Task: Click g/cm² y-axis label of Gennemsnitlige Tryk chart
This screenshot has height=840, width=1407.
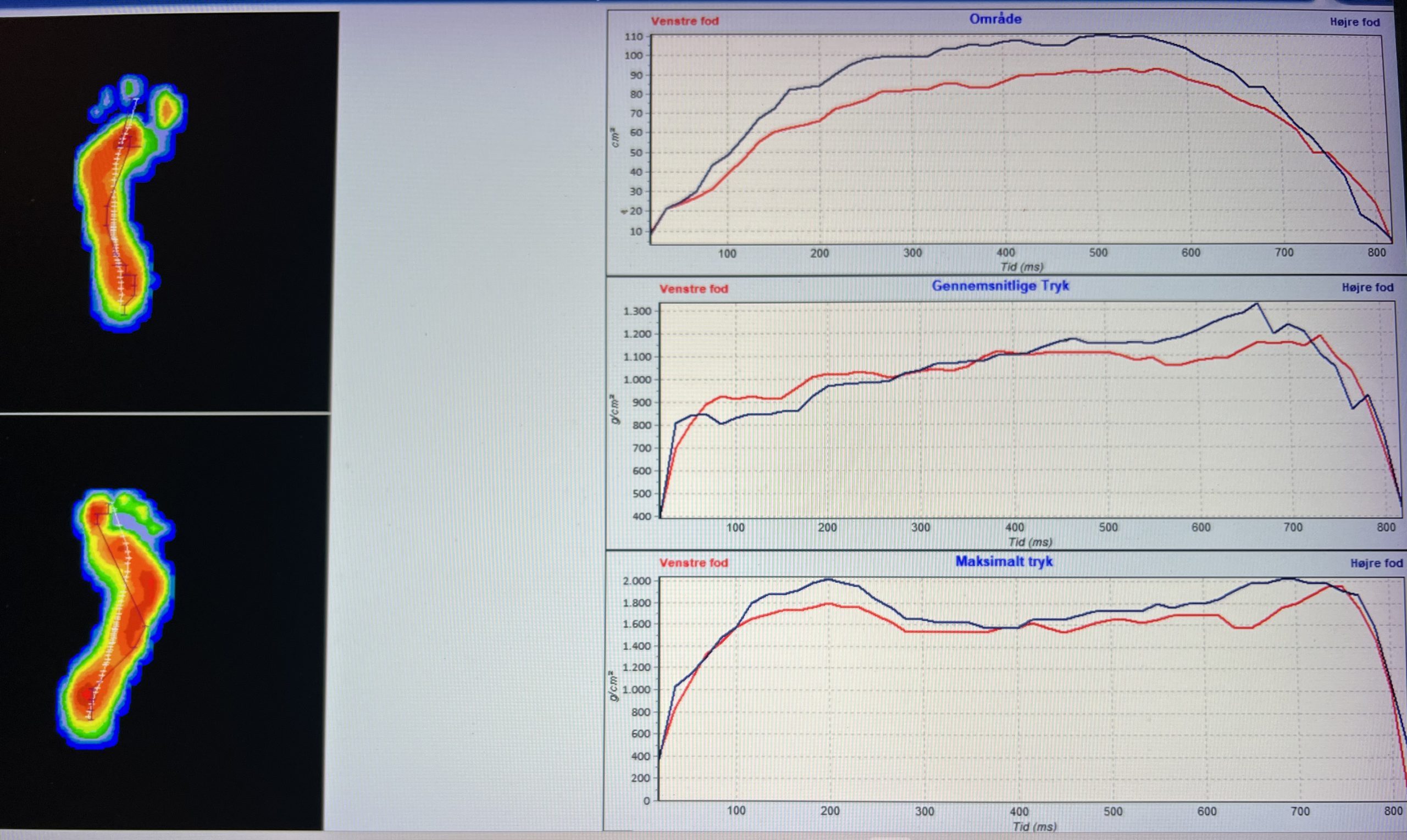Action: [x=616, y=409]
